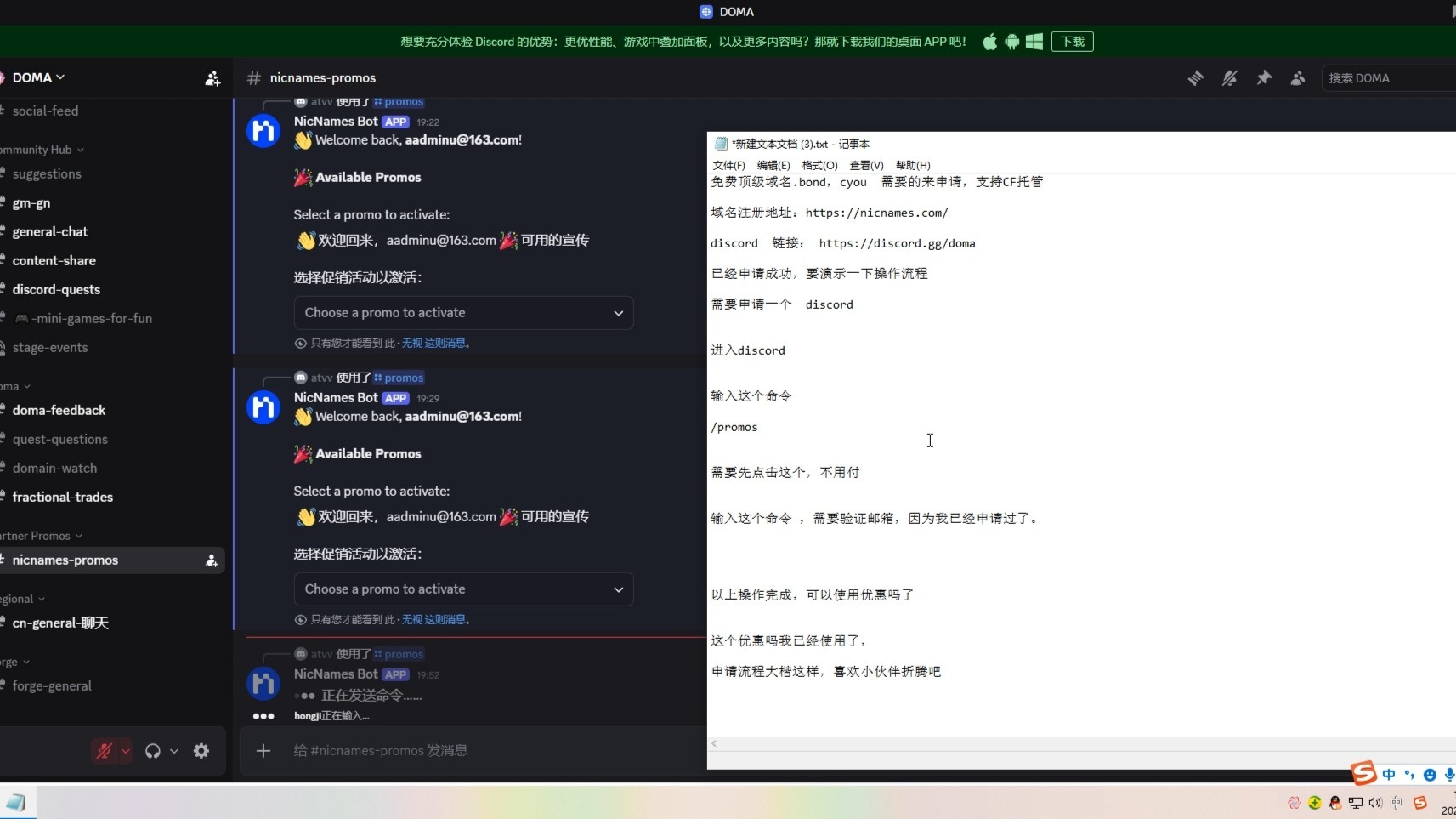Open pinned messages pin icon
This screenshot has width=1456, height=819.
point(1264,78)
